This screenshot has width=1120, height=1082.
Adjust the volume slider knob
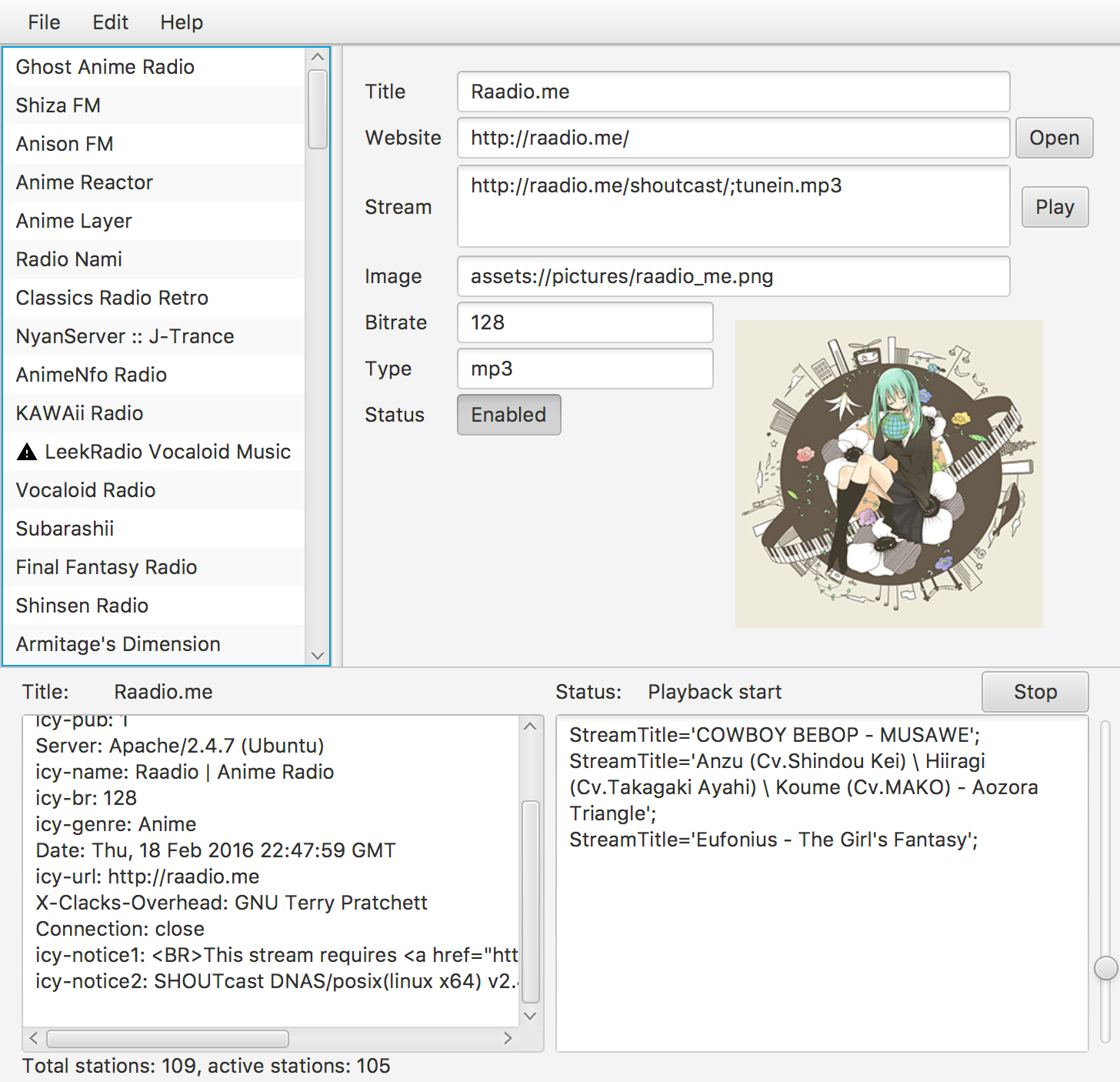click(1106, 968)
